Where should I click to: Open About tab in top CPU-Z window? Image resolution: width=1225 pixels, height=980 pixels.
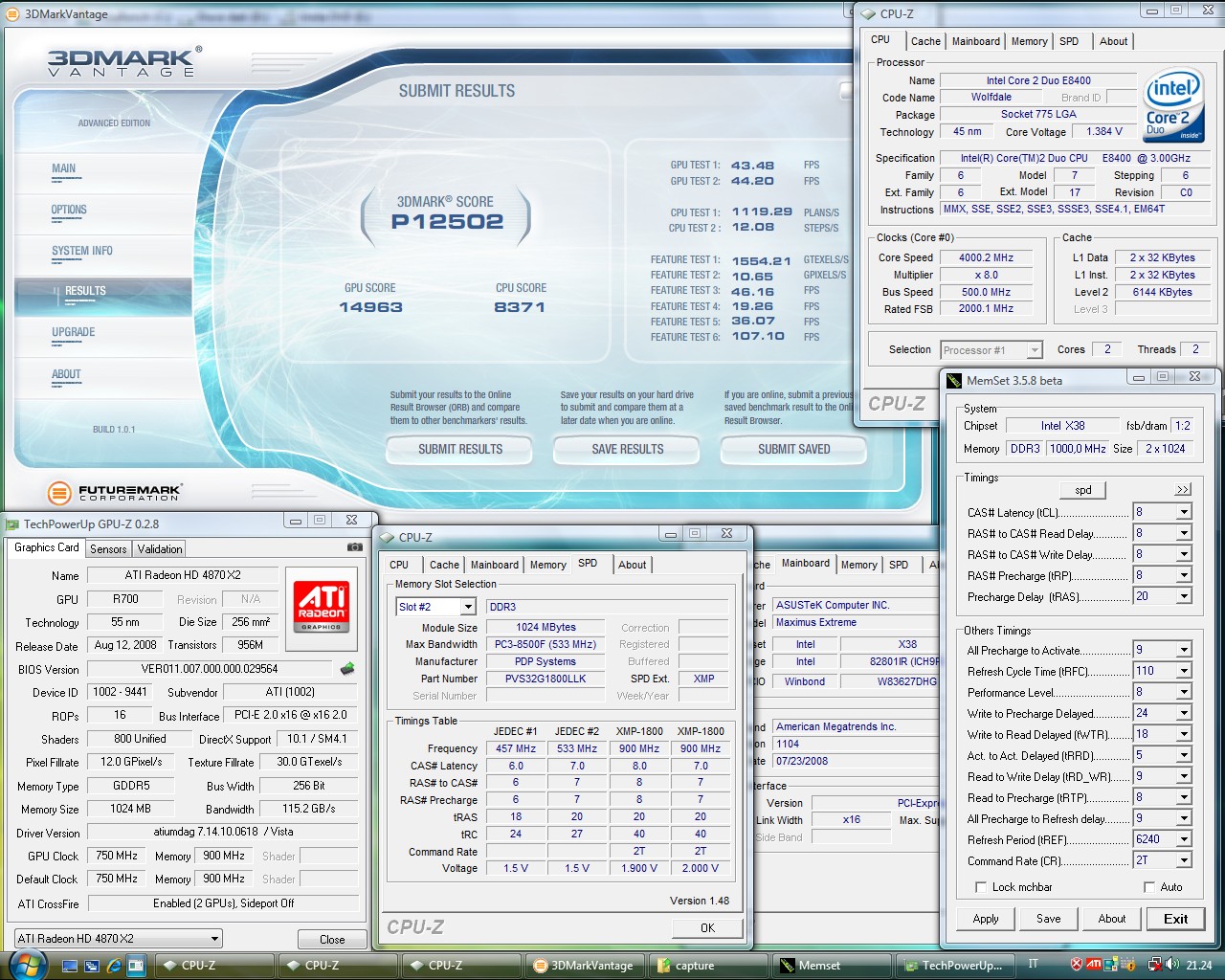[x=1113, y=41]
